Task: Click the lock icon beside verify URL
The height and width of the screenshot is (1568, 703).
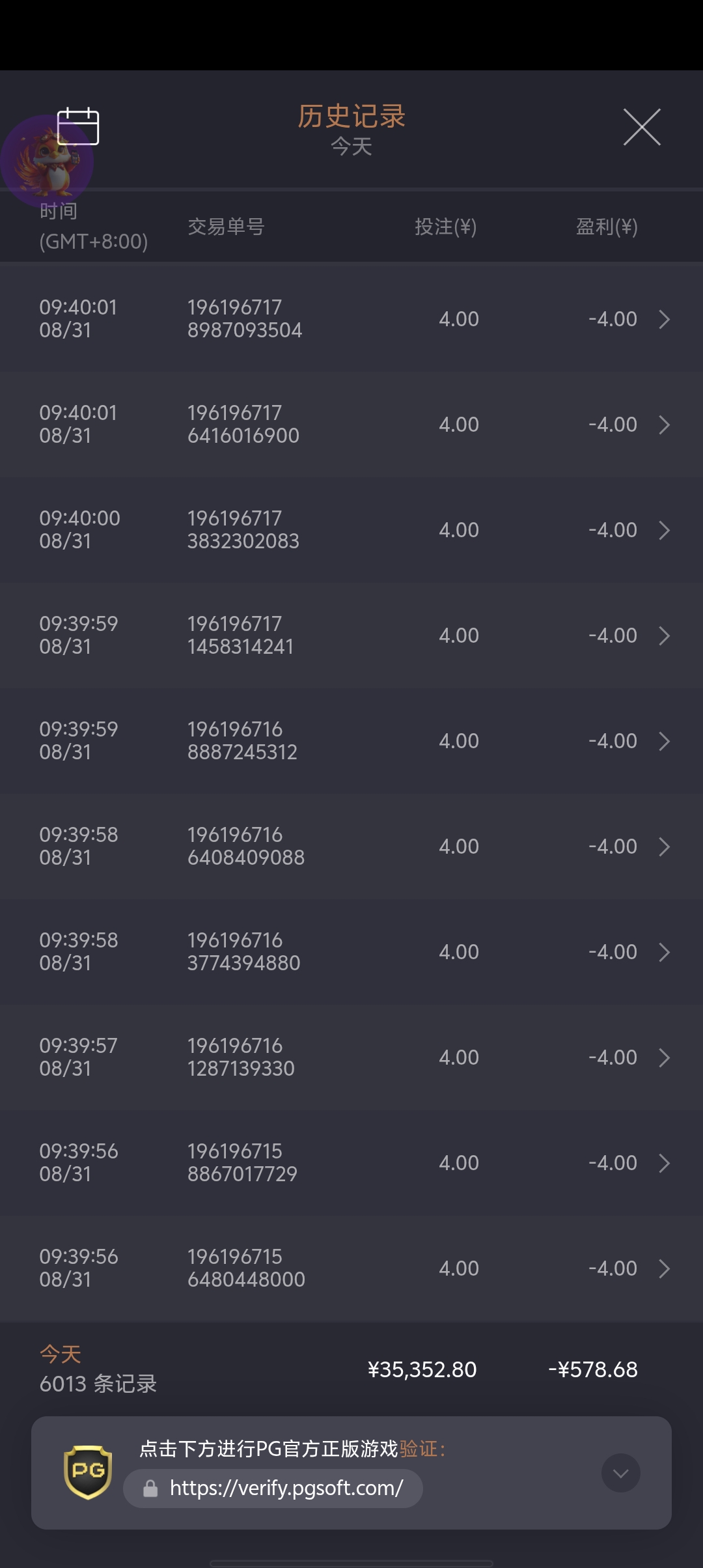Action: (150, 1489)
